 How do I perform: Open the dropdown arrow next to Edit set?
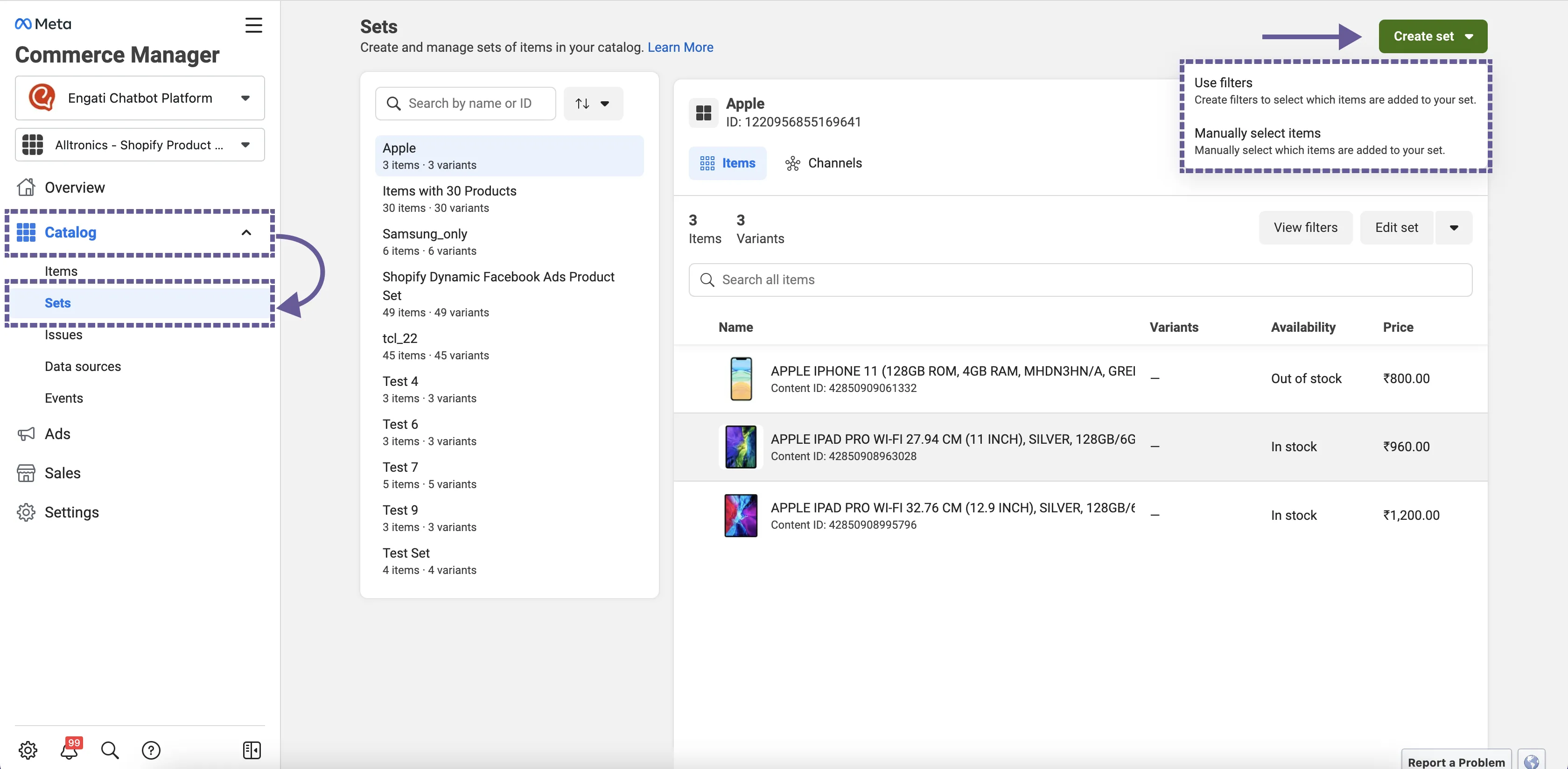pos(1454,228)
